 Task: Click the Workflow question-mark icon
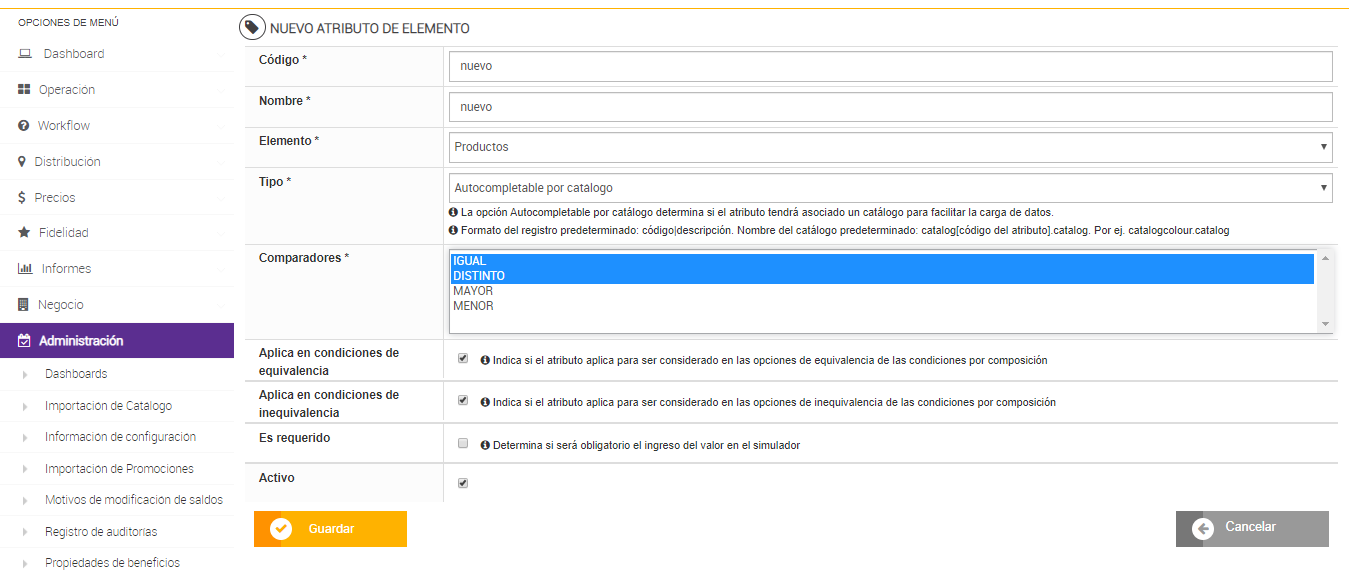[x=24, y=126]
